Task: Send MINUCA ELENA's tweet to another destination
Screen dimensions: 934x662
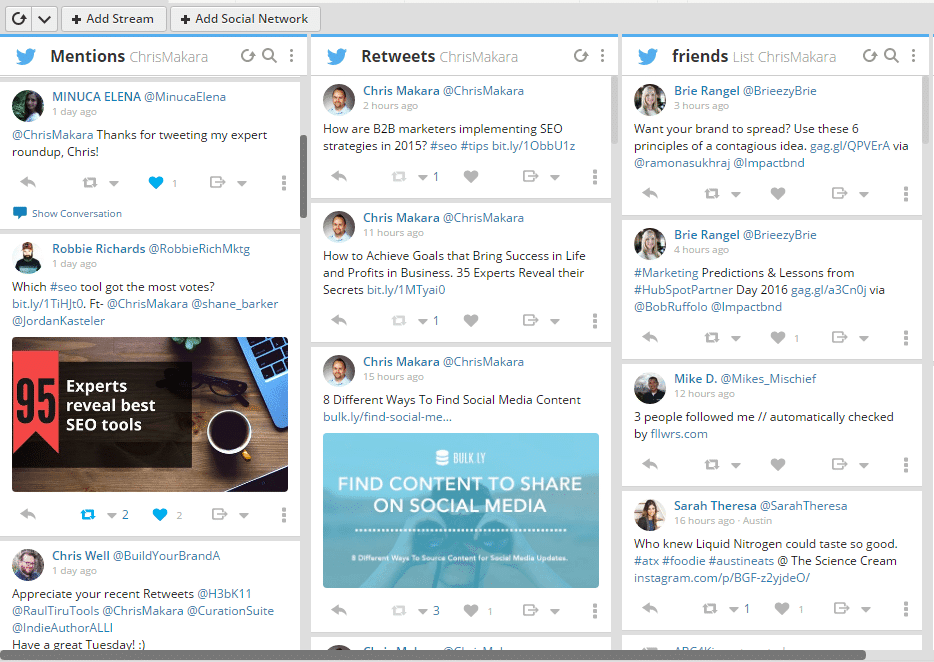Action: 217,182
